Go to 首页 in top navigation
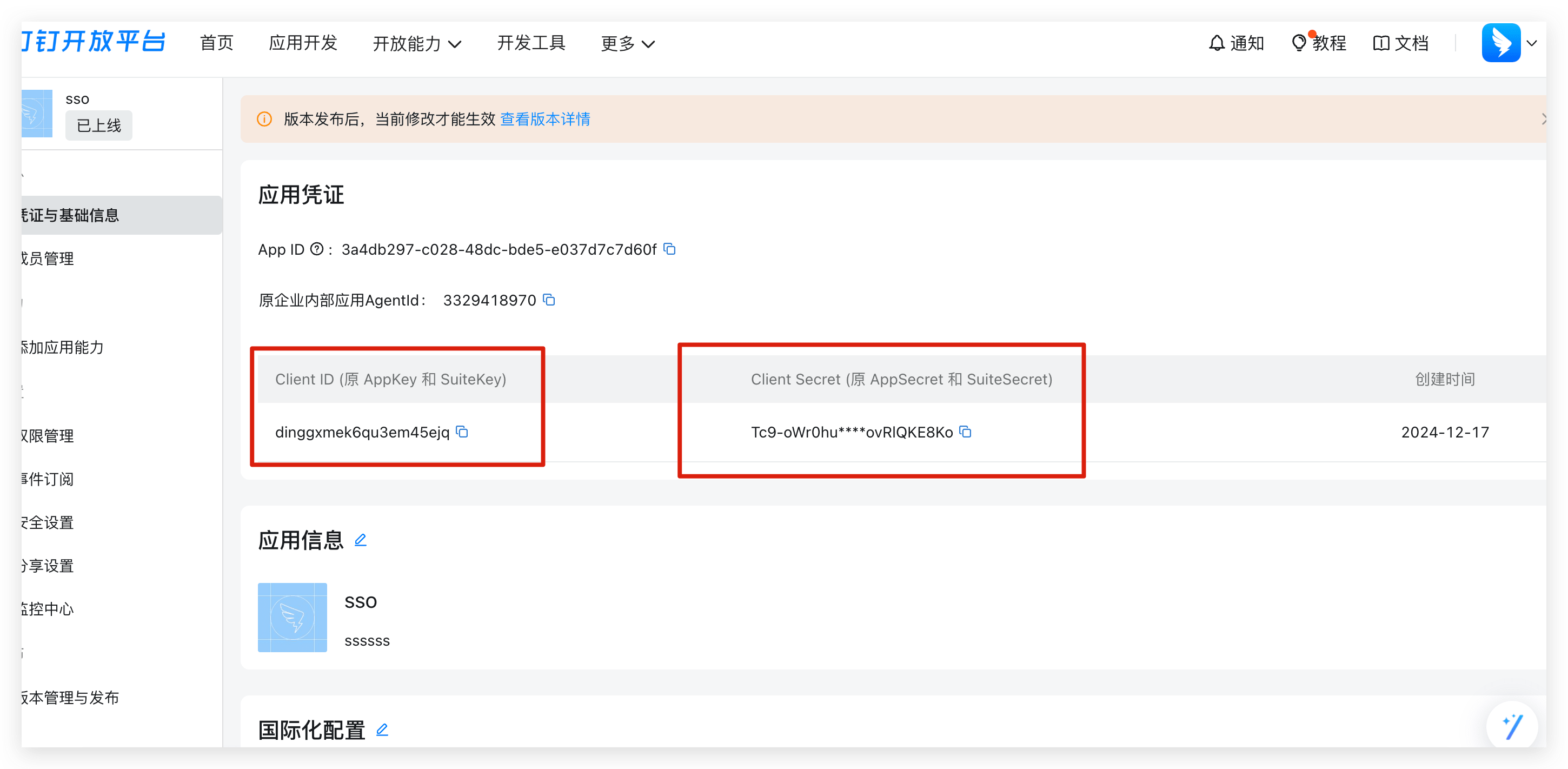The image size is (1568, 769). click(x=217, y=43)
